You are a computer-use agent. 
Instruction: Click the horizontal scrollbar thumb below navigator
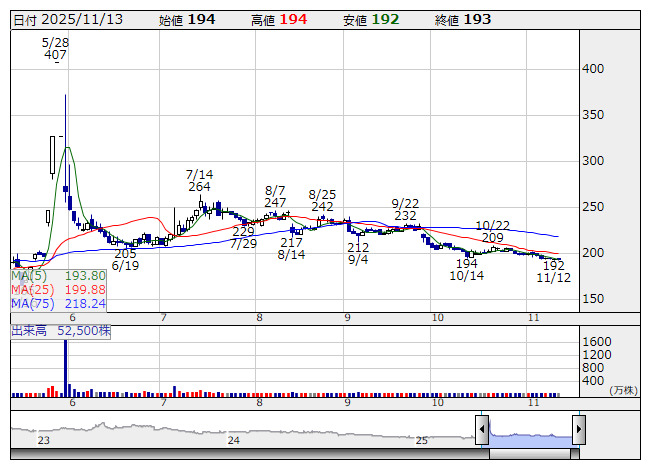[530, 453]
